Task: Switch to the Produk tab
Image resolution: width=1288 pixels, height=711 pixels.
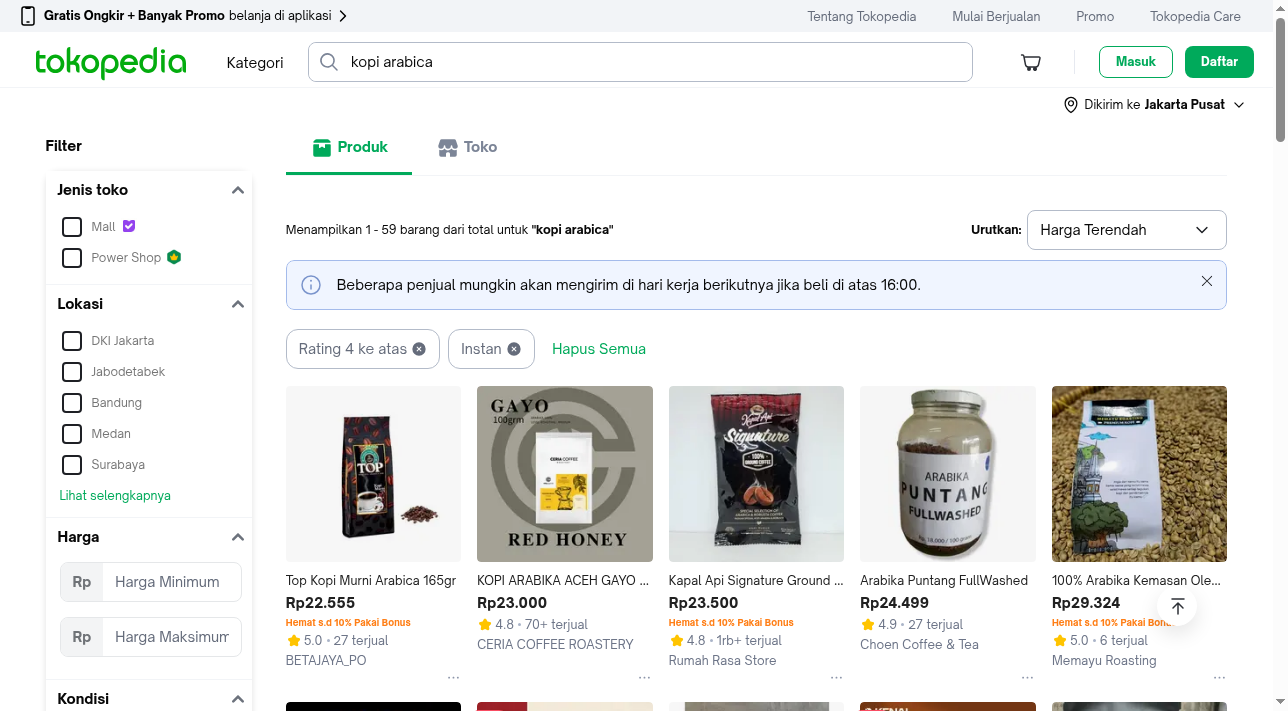Action: (x=349, y=147)
